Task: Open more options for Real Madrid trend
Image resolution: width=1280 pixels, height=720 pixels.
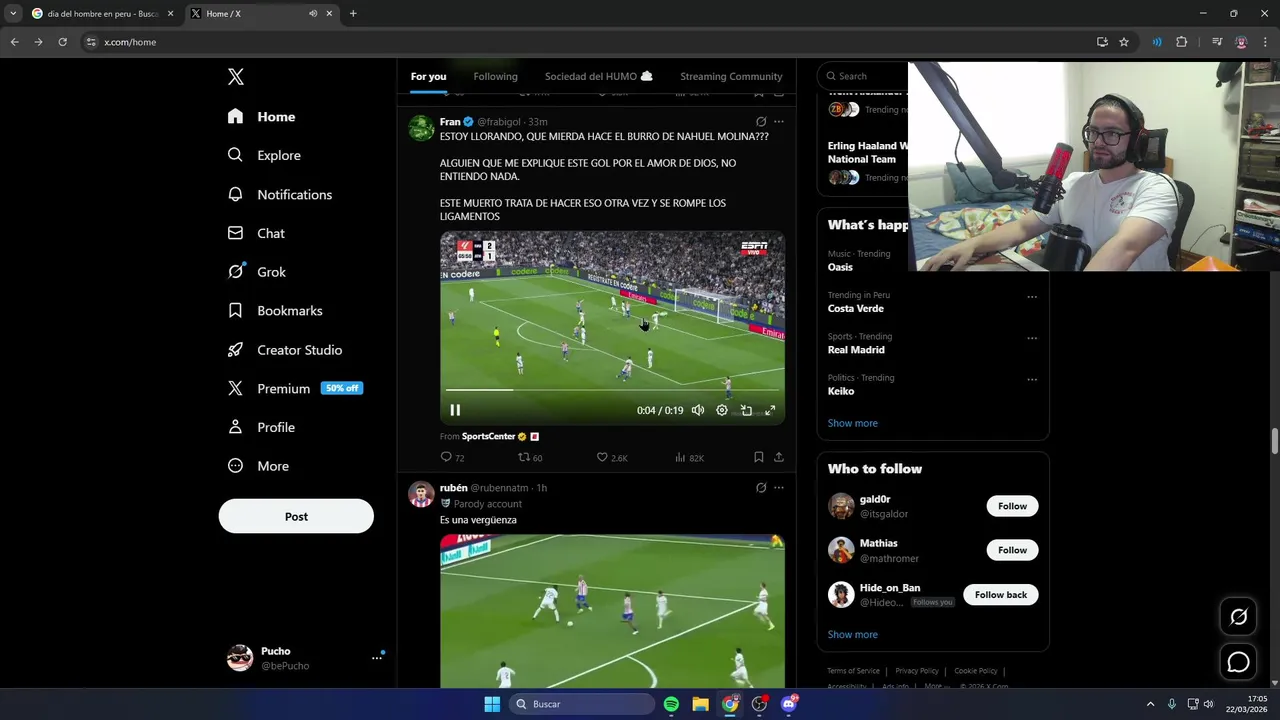Action: coord(1031,338)
